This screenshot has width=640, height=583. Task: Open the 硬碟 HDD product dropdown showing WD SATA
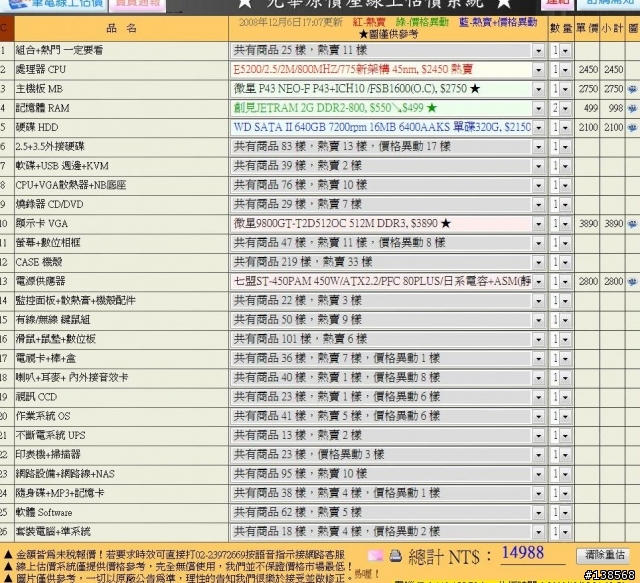tap(387, 127)
